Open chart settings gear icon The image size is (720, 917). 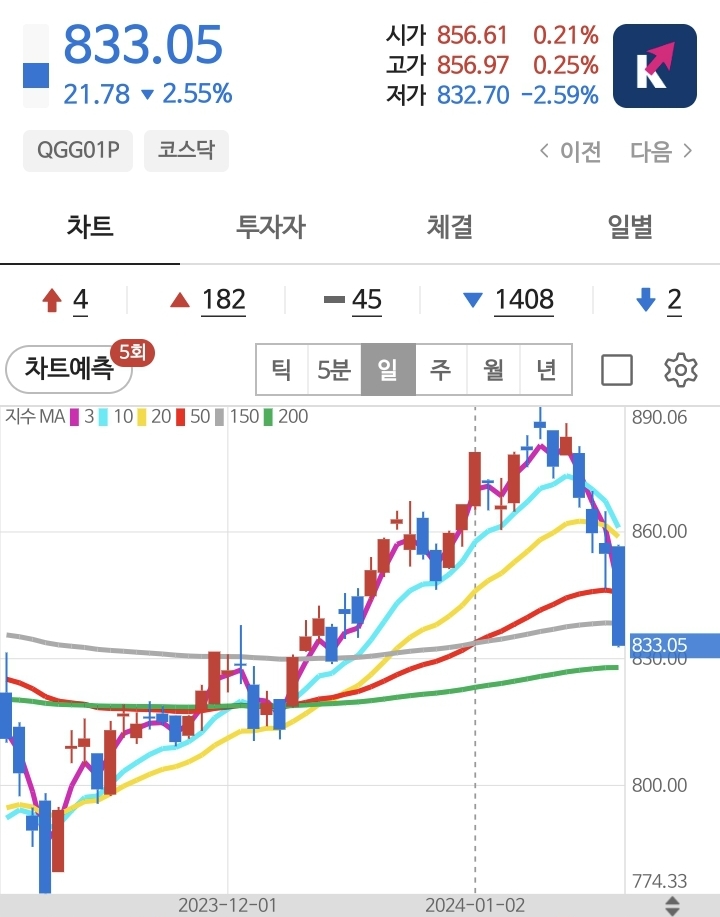pyautogui.click(x=681, y=370)
